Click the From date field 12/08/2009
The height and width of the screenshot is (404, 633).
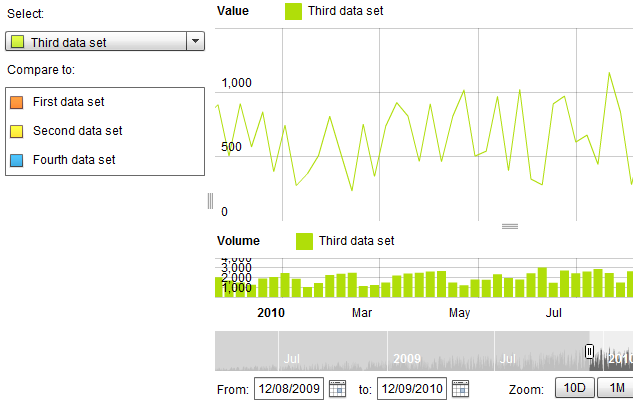[289, 389]
